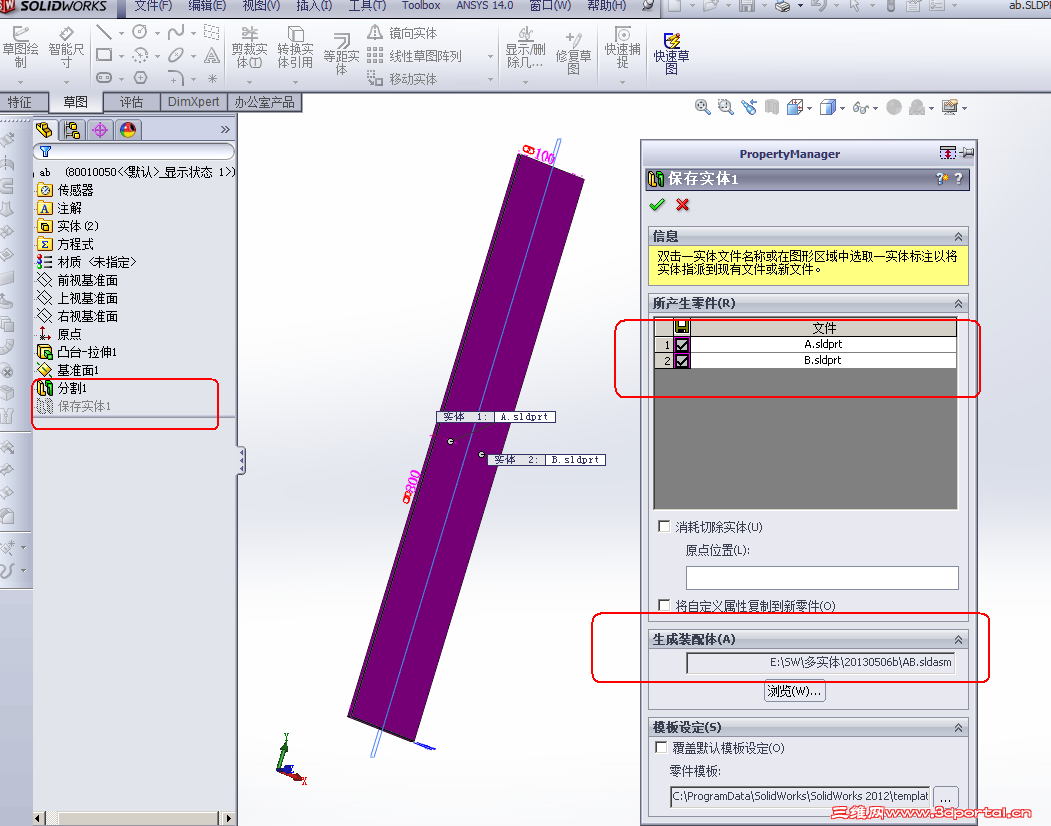Open FeatureManager design tree tab icon
Viewport: 1051px width, 826px height.
(x=44, y=130)
